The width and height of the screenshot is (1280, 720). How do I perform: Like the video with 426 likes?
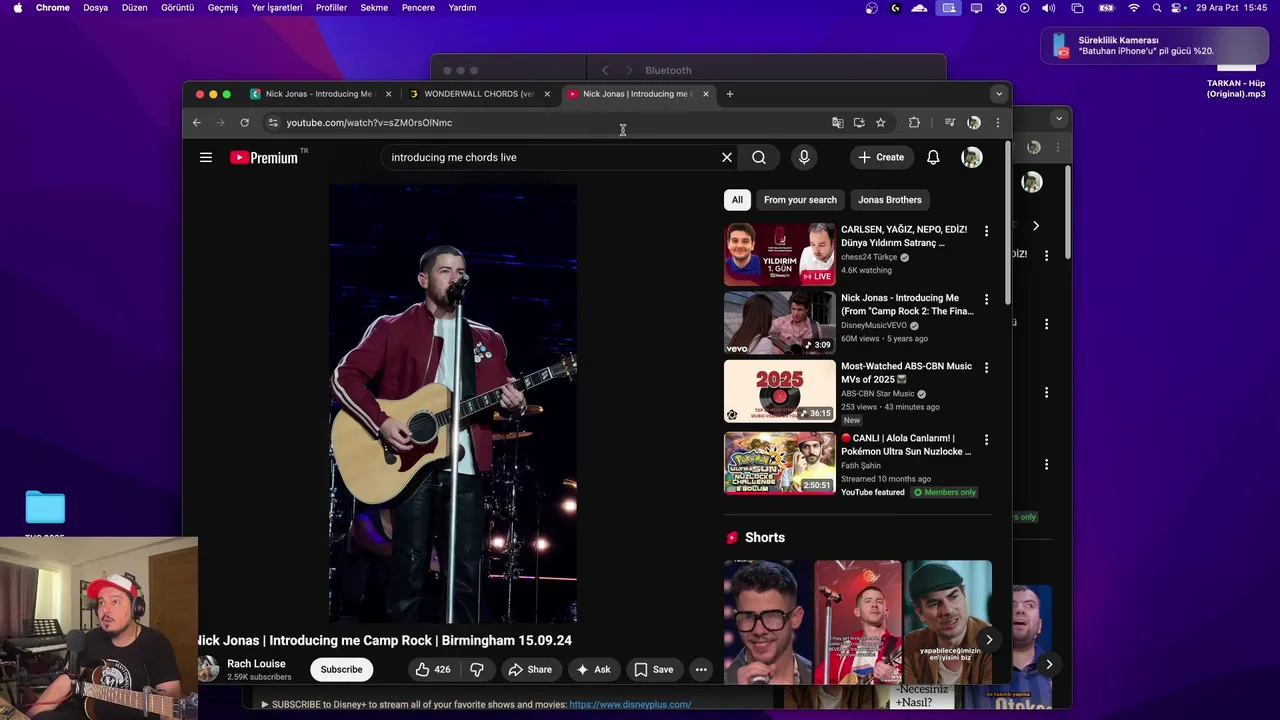[433, 669]
